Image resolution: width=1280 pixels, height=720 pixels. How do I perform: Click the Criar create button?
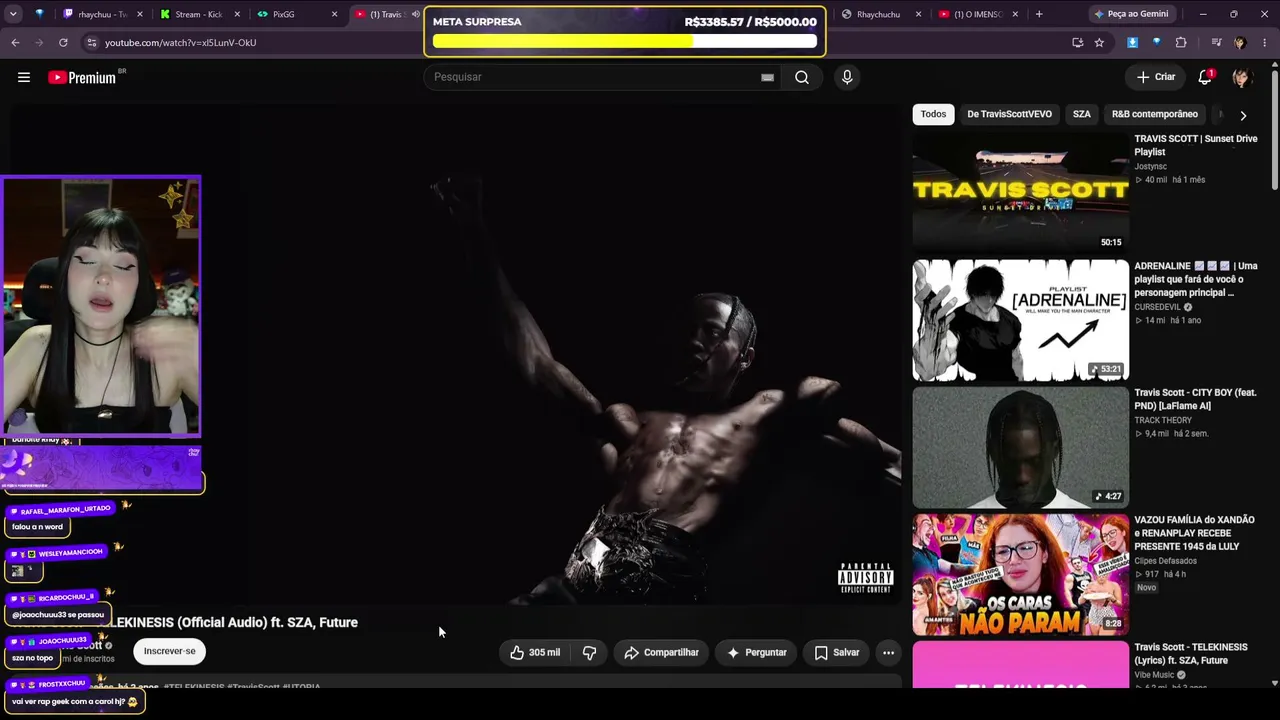click(1156, 77)
